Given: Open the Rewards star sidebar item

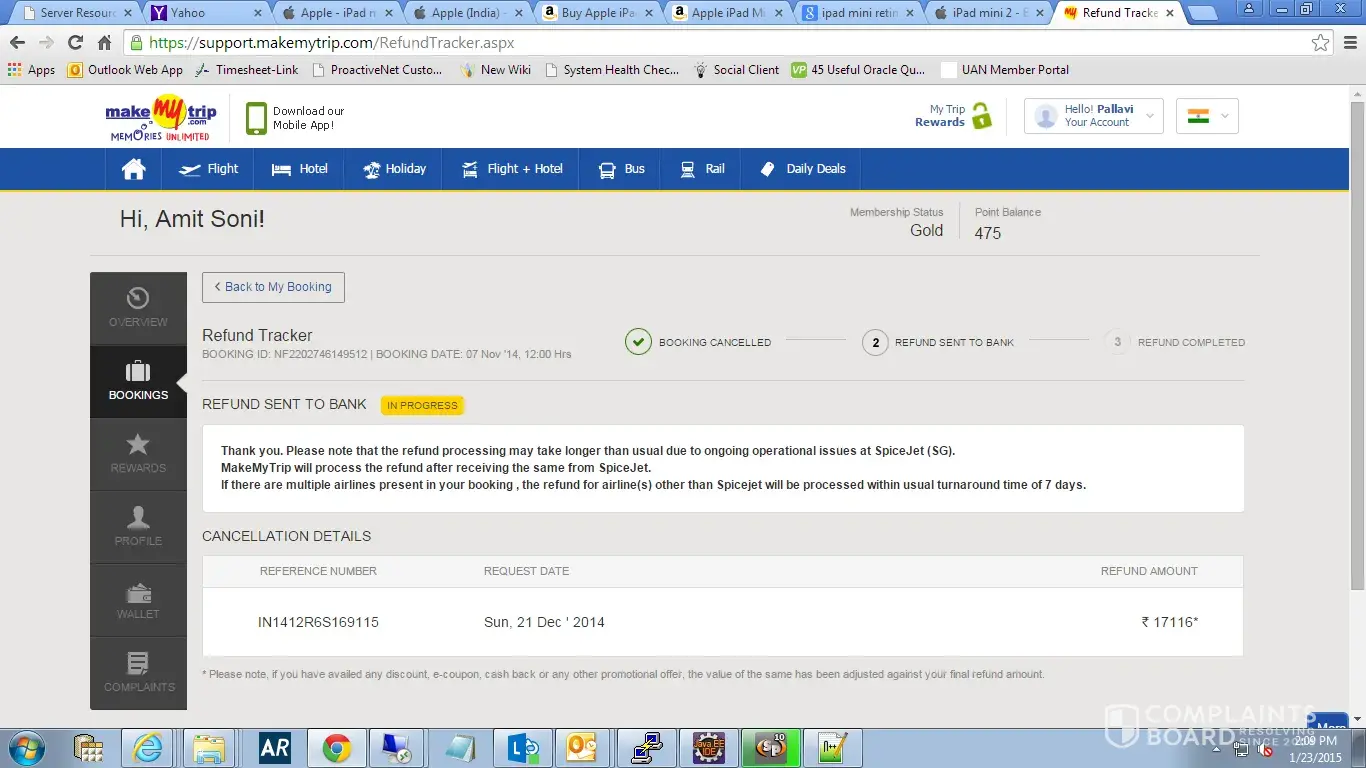Looking at the screenshot, I should pos(138,453).
